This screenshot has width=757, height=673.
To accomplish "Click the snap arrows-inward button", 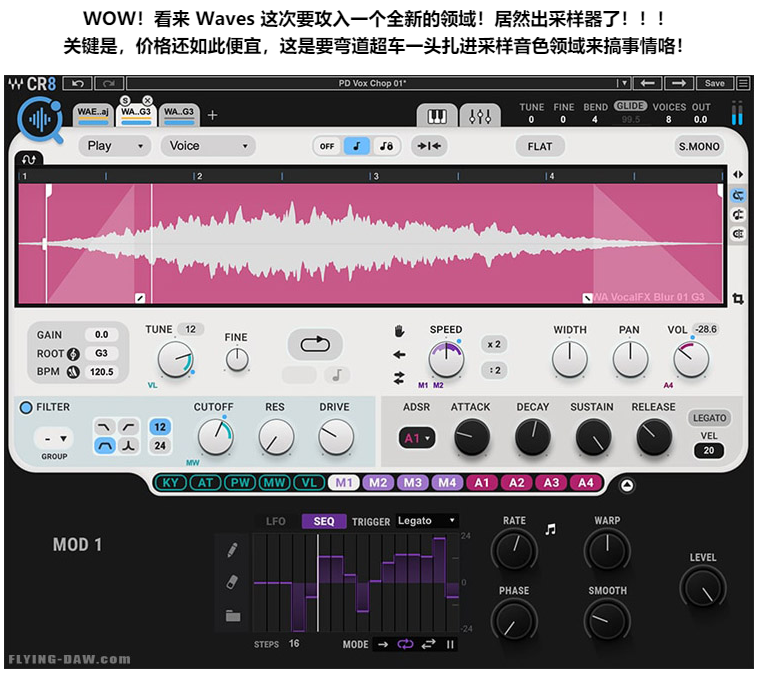I will [429, 146].
